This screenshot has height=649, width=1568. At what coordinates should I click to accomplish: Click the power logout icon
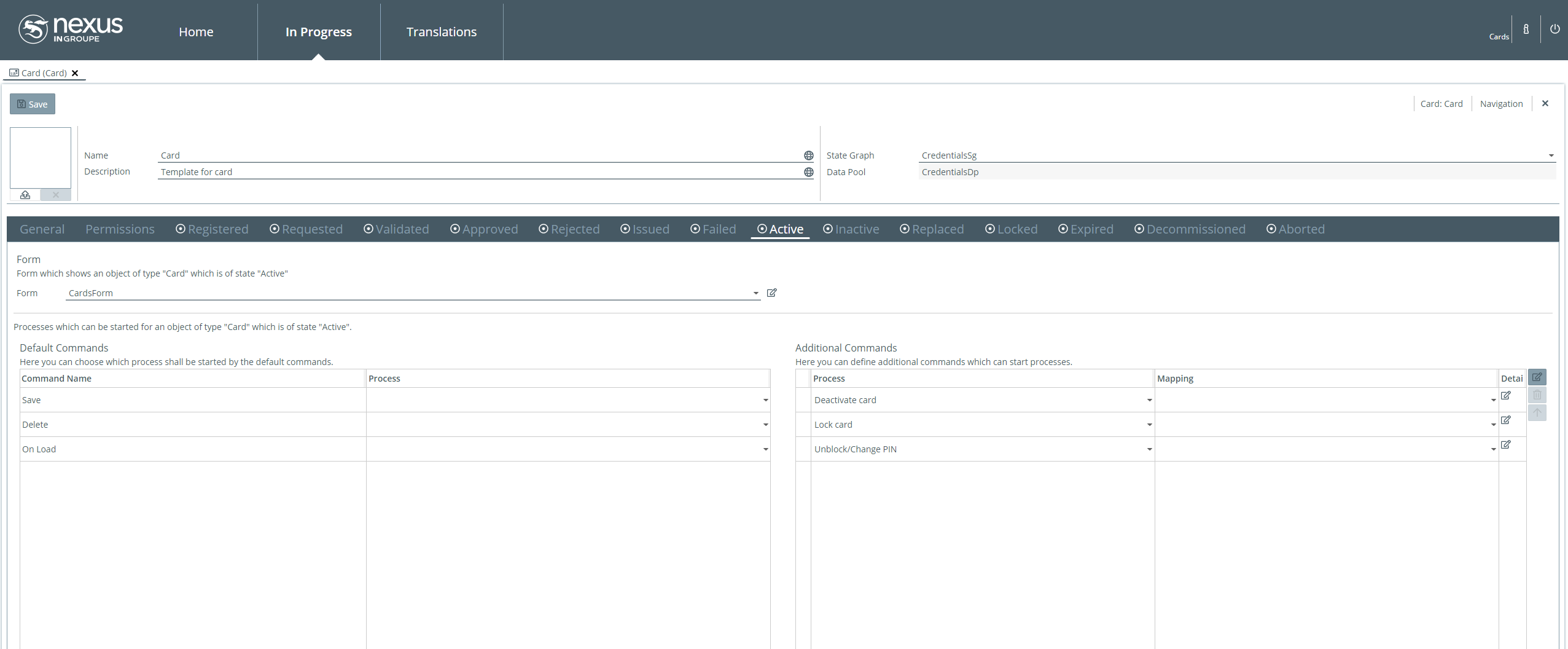(x=1554, y=29)
